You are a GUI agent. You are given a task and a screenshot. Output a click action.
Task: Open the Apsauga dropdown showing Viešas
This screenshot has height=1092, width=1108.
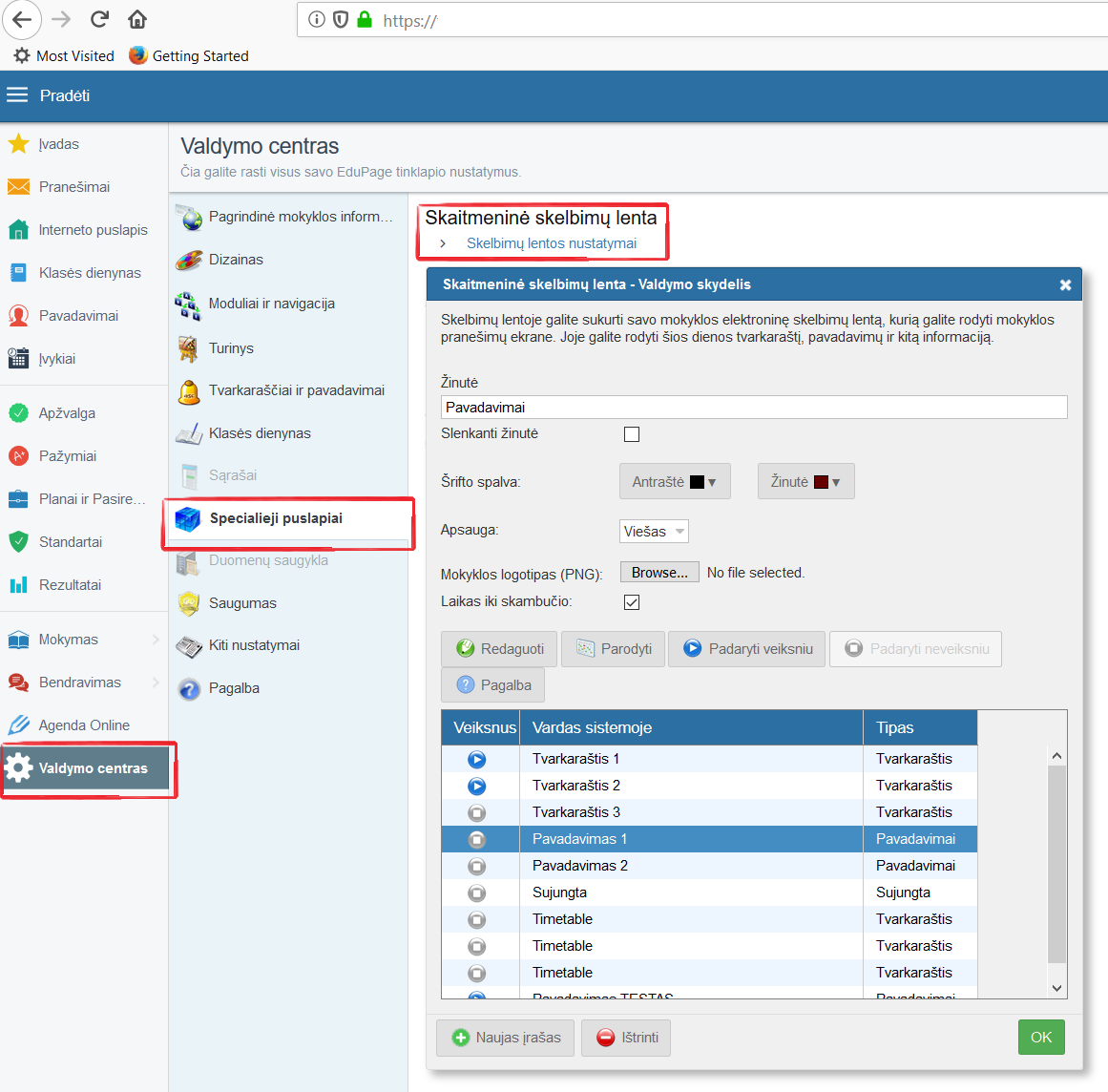click(x=654, y=532)
